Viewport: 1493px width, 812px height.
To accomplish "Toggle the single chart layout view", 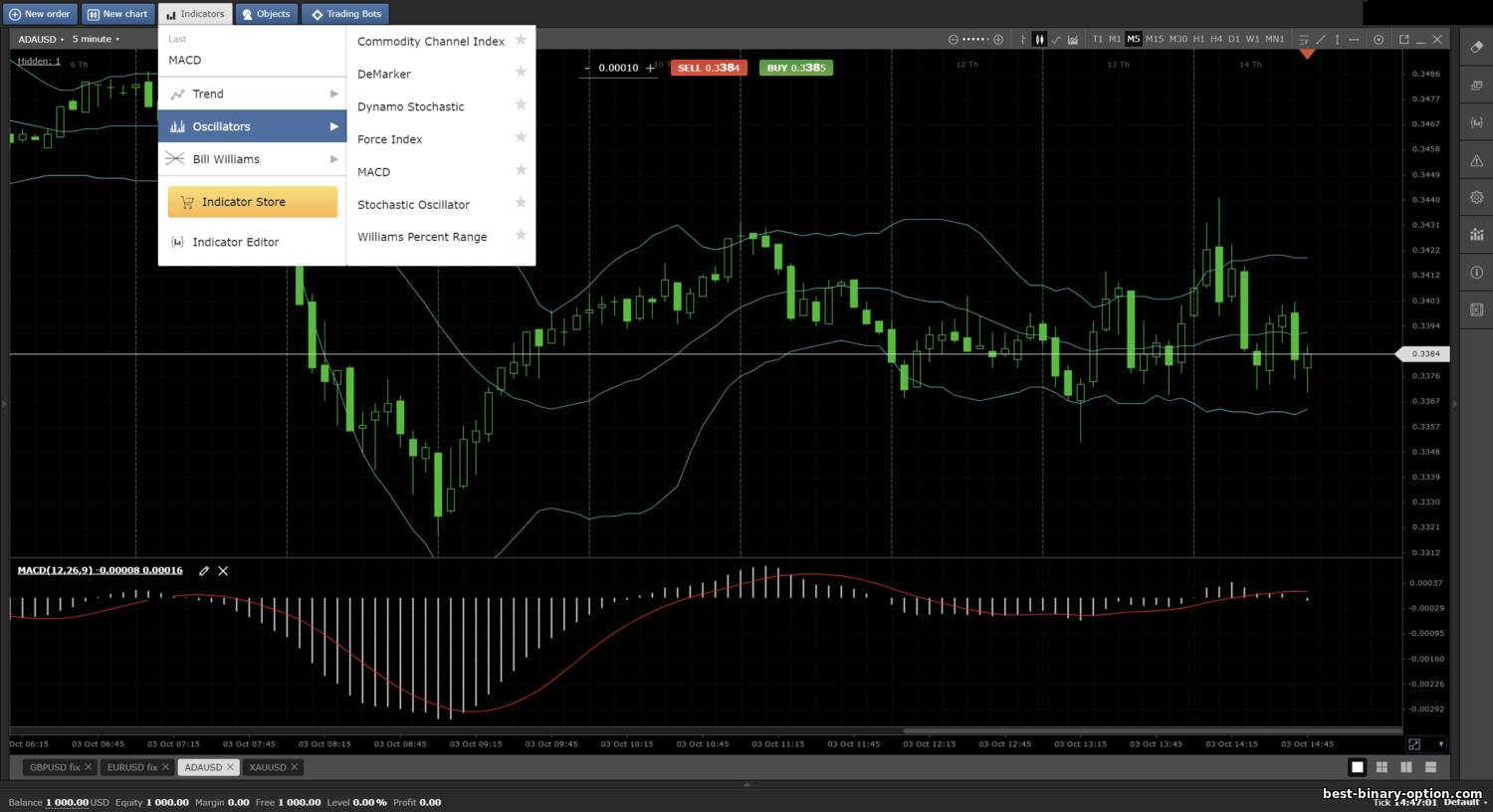I will (x=1357, y=767).
